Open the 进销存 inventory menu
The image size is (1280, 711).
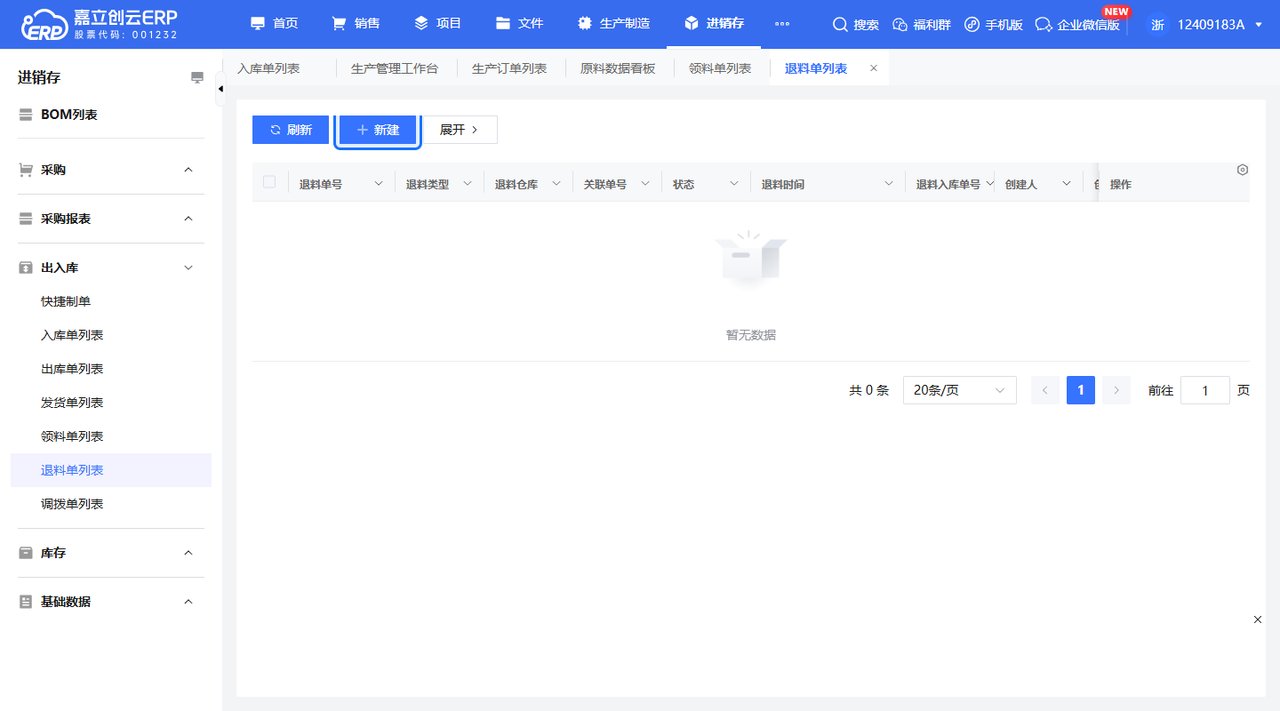click(x=714, y=24)
